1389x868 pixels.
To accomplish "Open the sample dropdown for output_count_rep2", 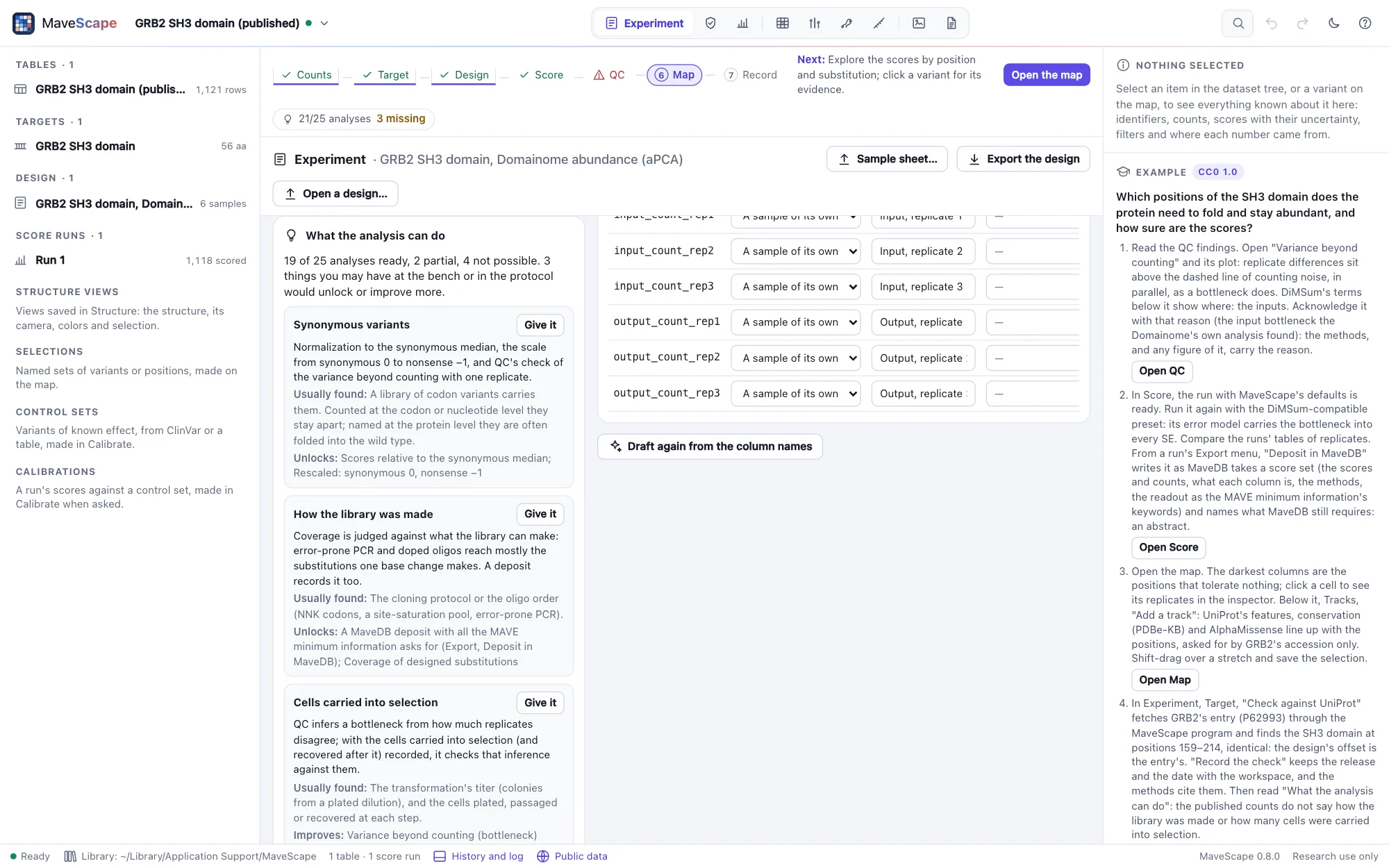I will tap(796, 358).
